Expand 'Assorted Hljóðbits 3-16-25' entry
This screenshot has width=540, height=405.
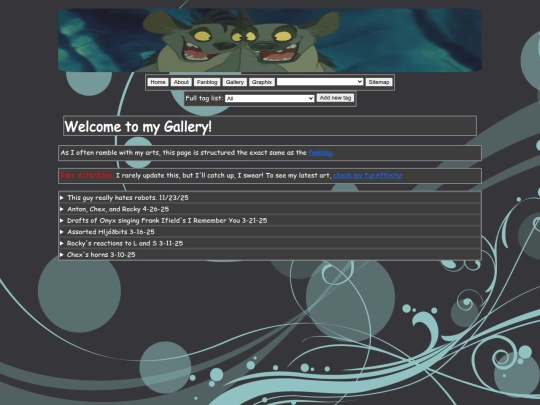click(270, 232)
